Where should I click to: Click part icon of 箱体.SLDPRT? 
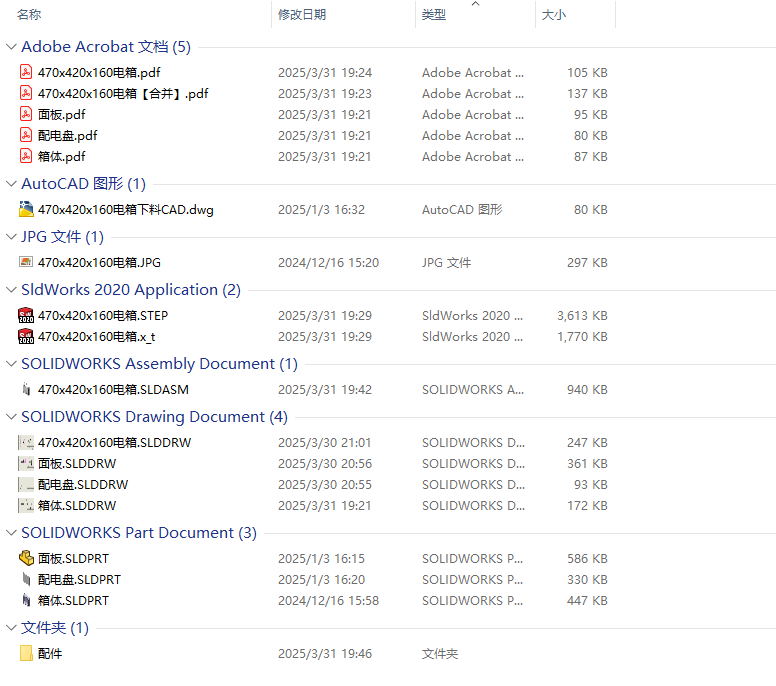(x=26, y=600)
